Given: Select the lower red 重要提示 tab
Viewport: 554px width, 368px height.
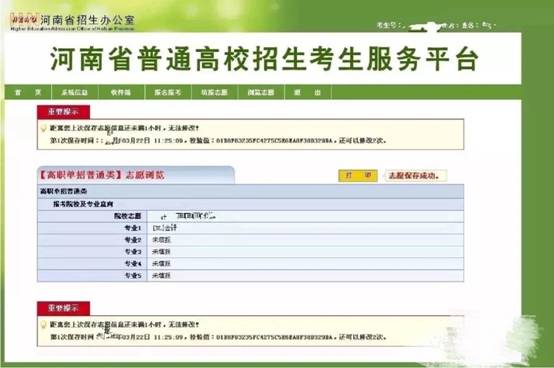Looking at the screenshot, I should click(x=64, y=308).
